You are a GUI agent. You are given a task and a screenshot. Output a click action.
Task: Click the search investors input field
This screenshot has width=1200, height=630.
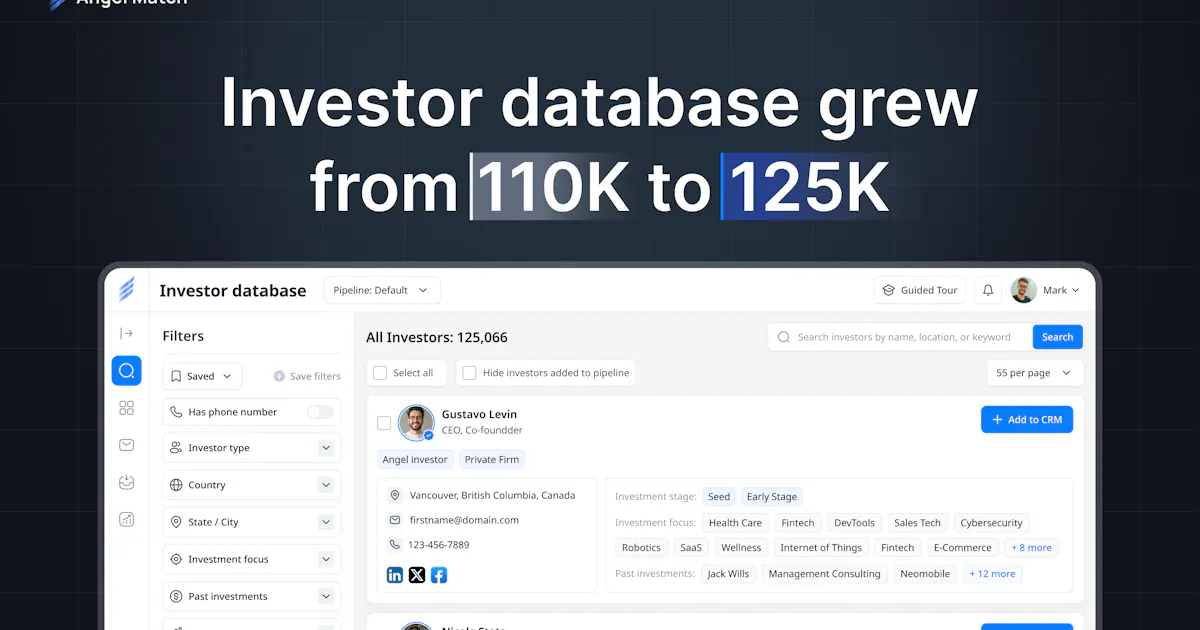tap(900, 337)
